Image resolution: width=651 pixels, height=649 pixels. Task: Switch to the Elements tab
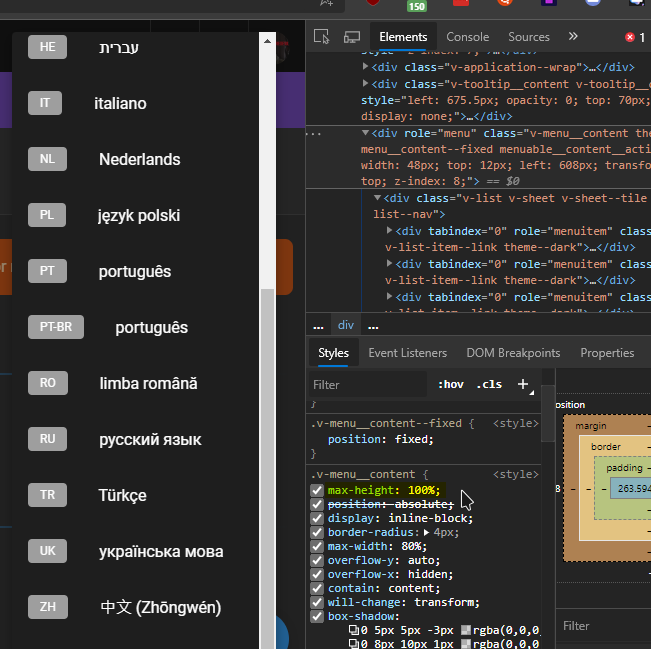pyautogui.click(x=403, y=37)
